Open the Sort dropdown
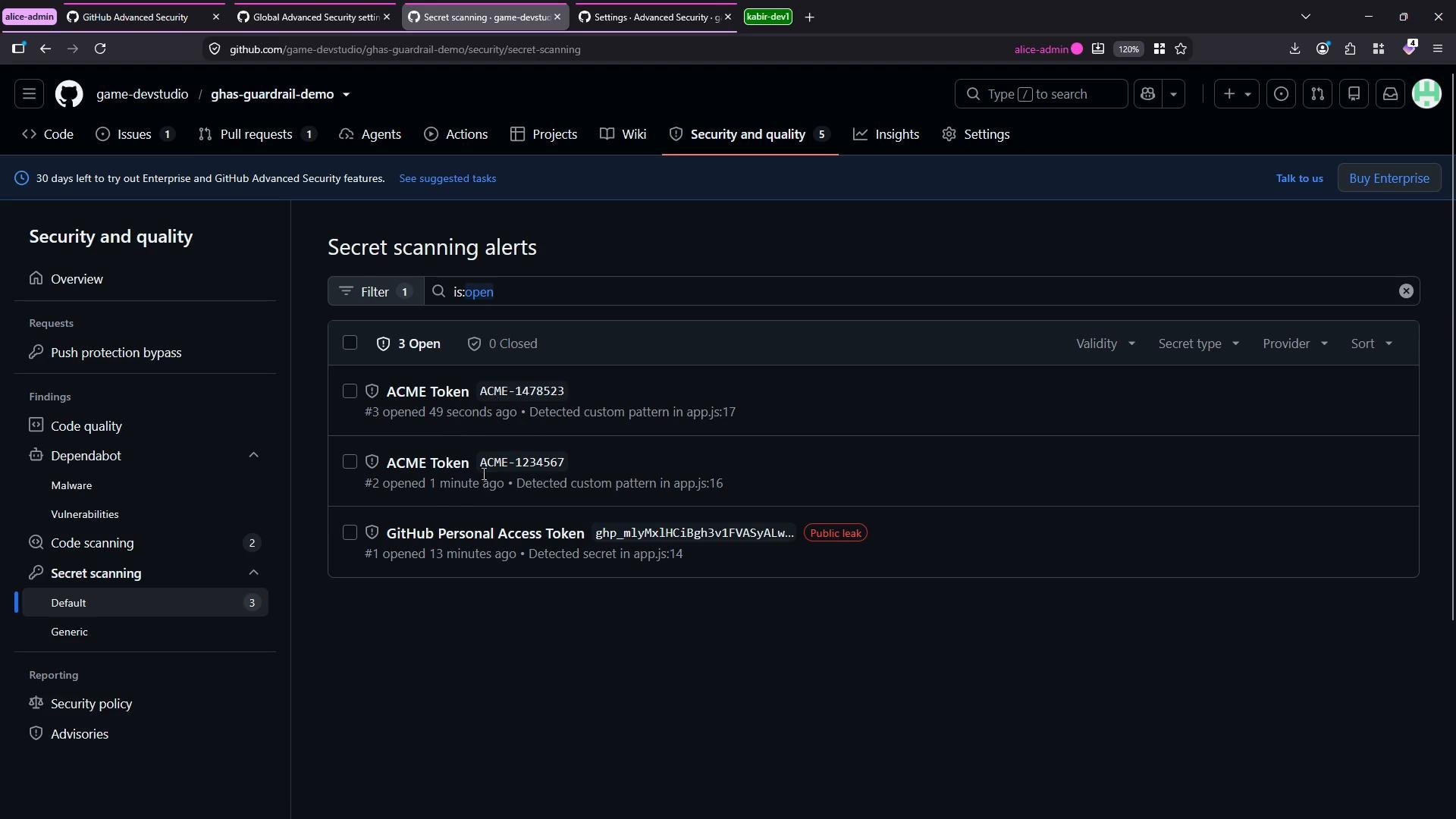The height and width of the screenshot is (819, 1456). [x=1372, y=344]
